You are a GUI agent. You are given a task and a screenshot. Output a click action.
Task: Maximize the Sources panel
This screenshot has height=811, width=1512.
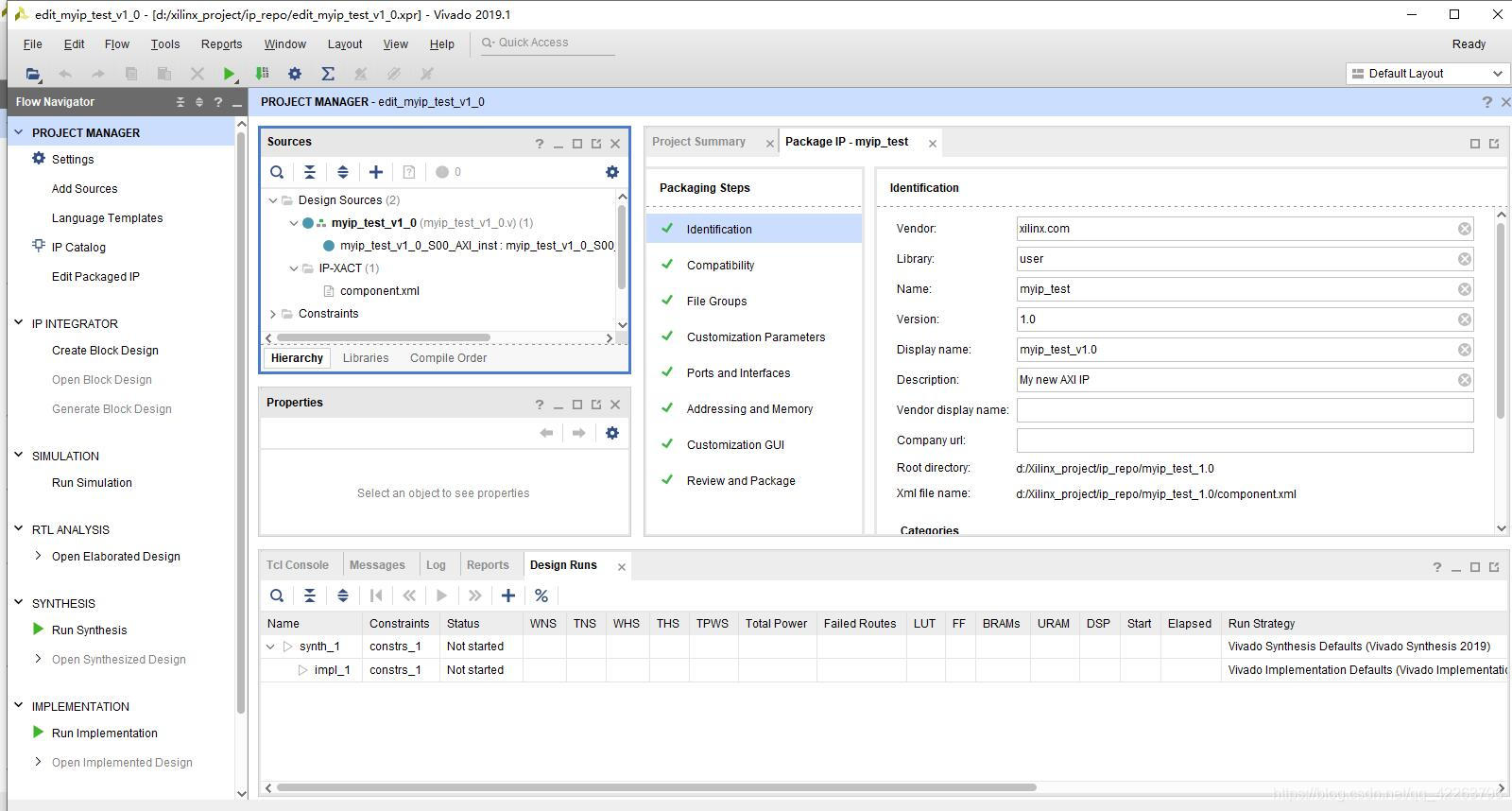(577, 144)
